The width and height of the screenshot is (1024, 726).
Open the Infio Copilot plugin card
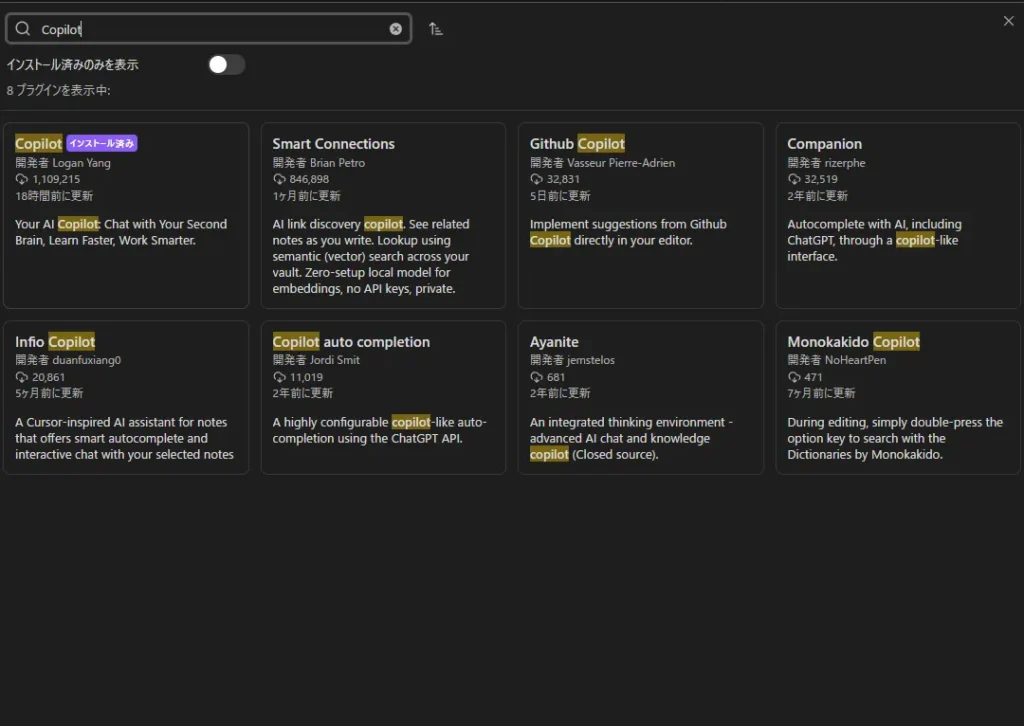tap(126, 397)
